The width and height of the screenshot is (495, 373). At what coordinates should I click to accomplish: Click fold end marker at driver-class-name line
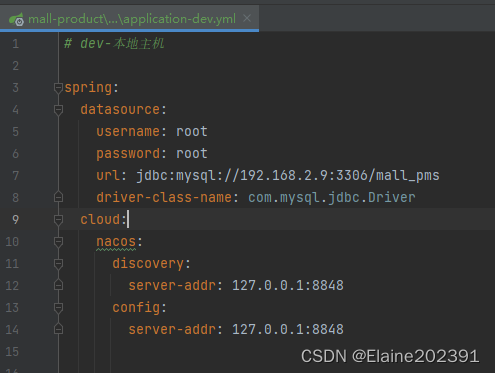click(58, 197)
